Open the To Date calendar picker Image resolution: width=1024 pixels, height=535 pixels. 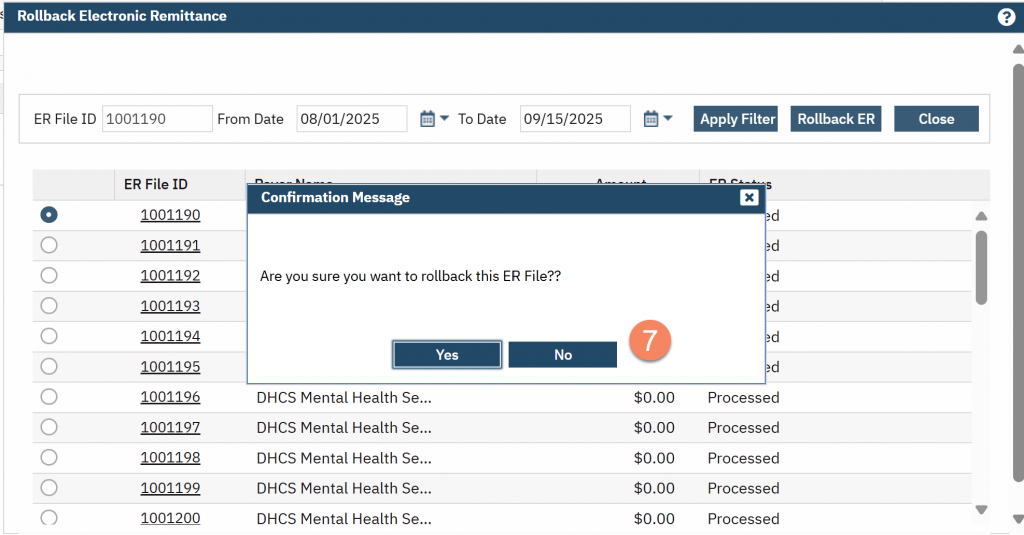(x=658, y=119)
